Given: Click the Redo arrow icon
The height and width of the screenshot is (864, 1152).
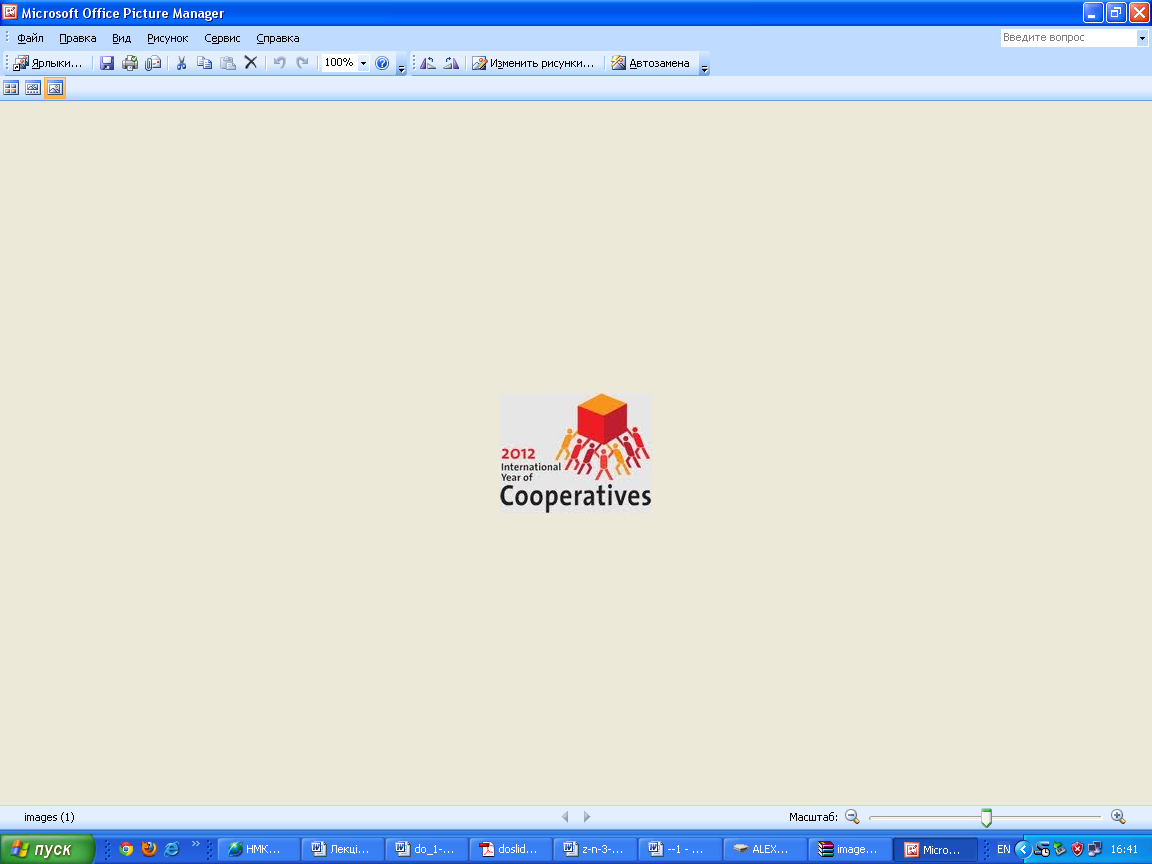Looking at the screenshot, I should (x=302, y=63).
